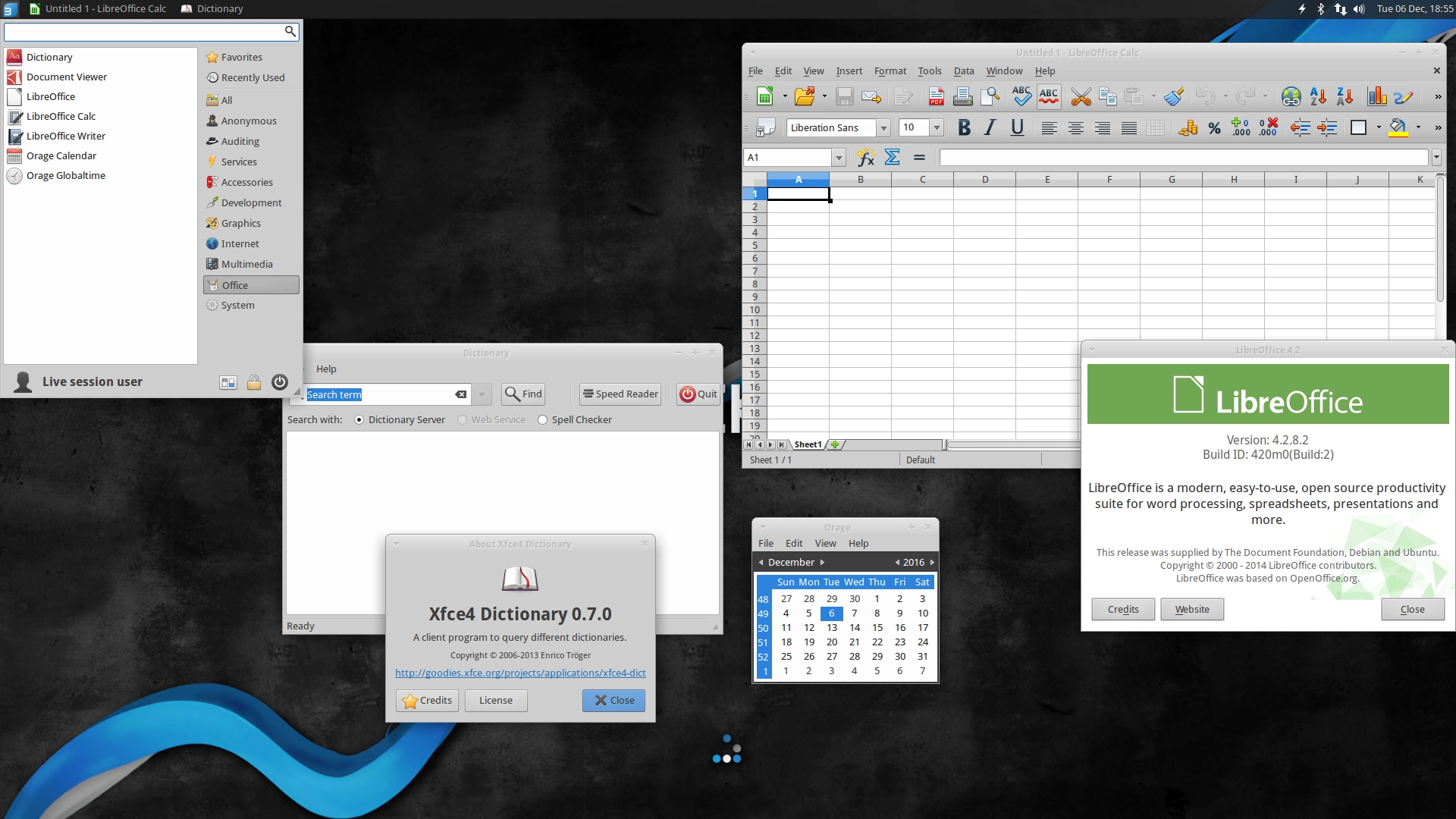Expand the Font Name dropdown Liberation Sans
Image resolution: width=1456 pixels, height=819 pixels.
pos(883,127)
